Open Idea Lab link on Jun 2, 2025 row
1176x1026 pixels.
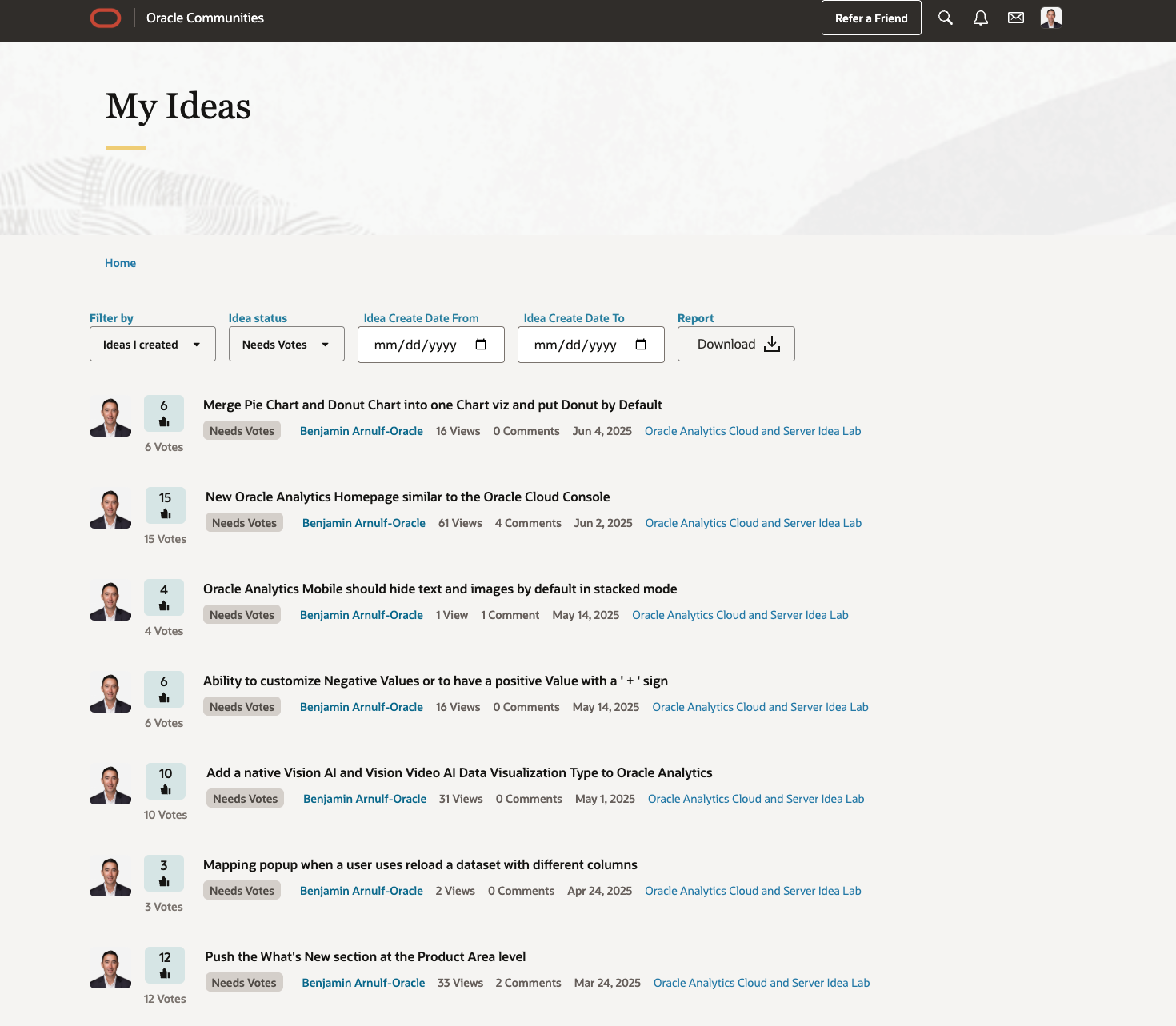(x=754, y=523)
